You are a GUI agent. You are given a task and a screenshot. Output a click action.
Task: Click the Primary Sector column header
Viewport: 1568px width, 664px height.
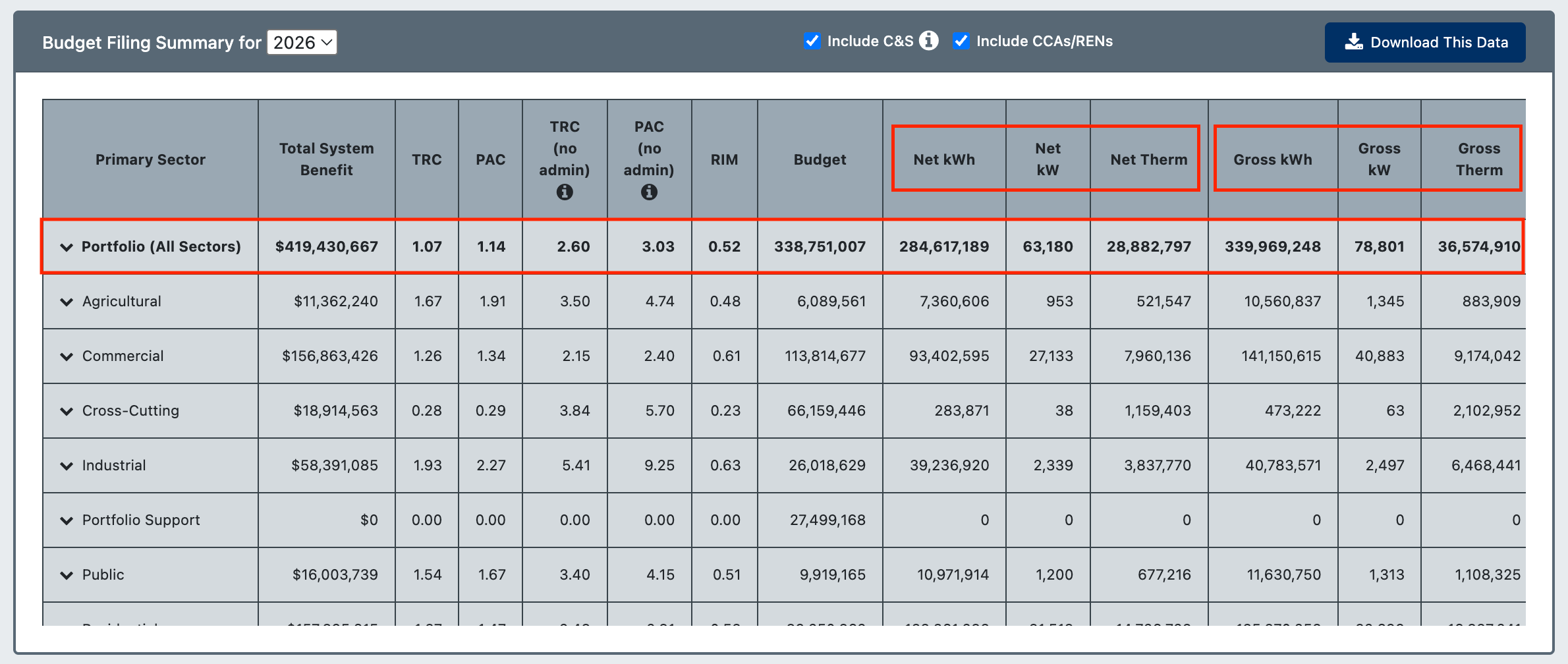[150, 159]
